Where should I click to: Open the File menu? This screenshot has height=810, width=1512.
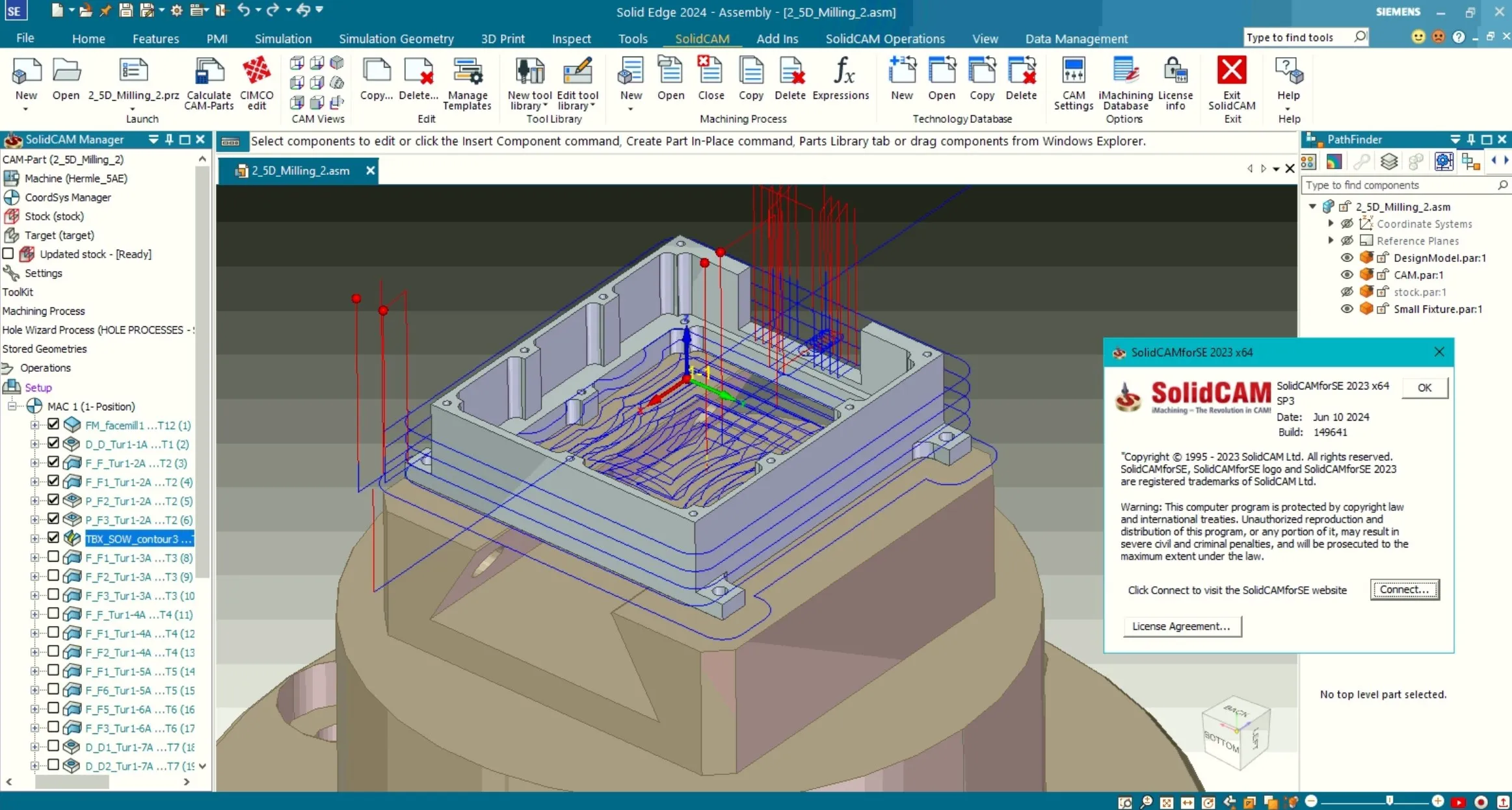(x=25, y=38)
